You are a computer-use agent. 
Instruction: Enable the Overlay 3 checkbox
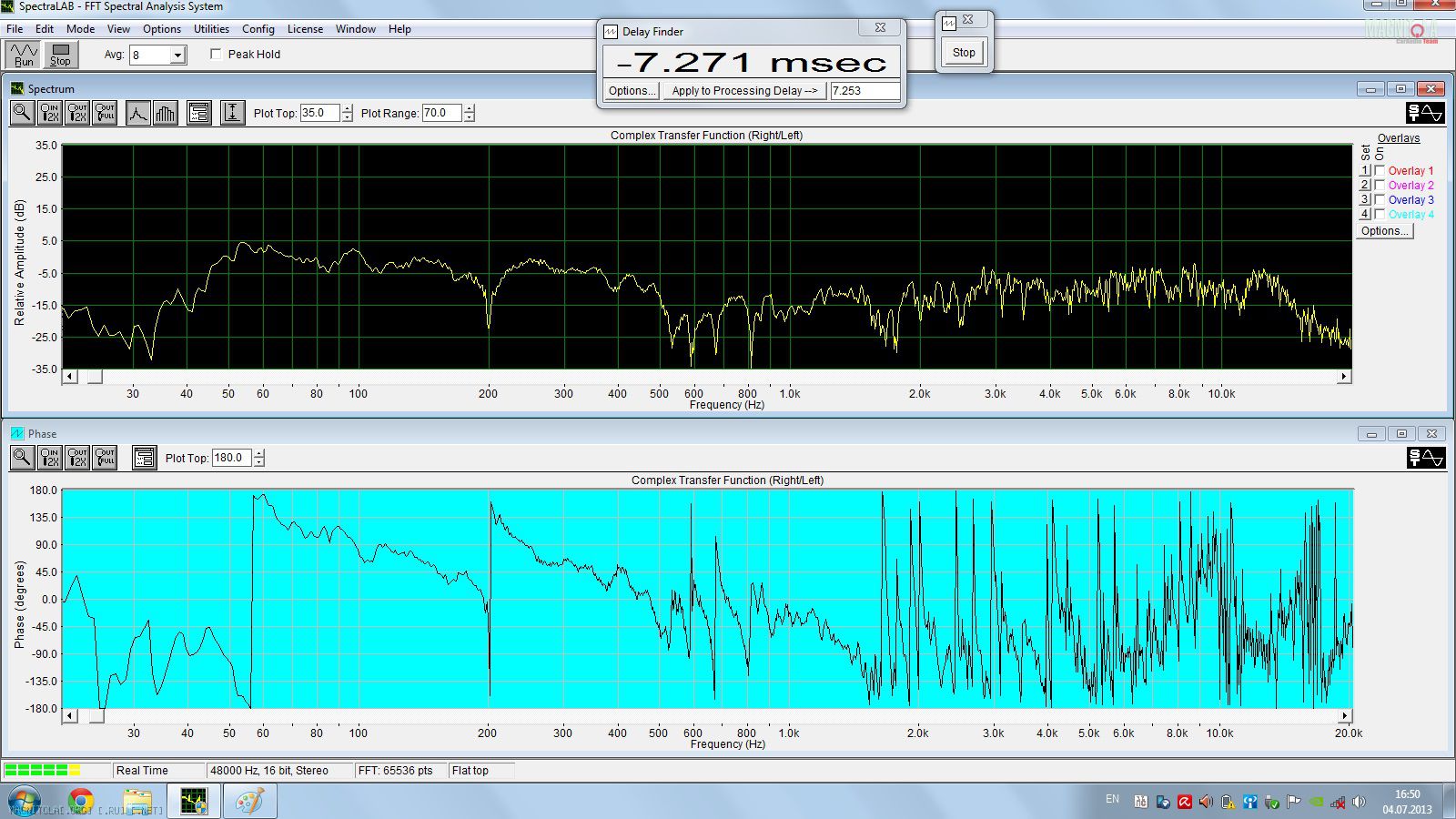point(1380,200)
